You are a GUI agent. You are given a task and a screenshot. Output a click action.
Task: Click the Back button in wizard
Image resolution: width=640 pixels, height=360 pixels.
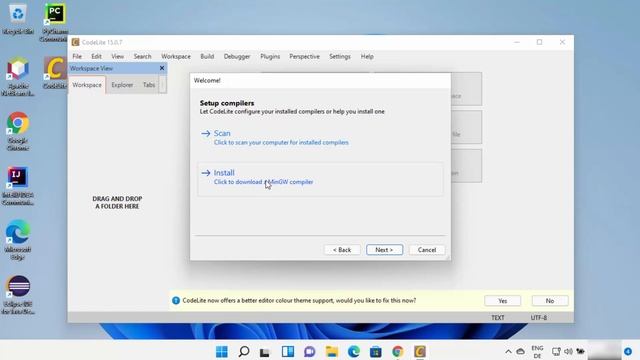pos(342,250)
